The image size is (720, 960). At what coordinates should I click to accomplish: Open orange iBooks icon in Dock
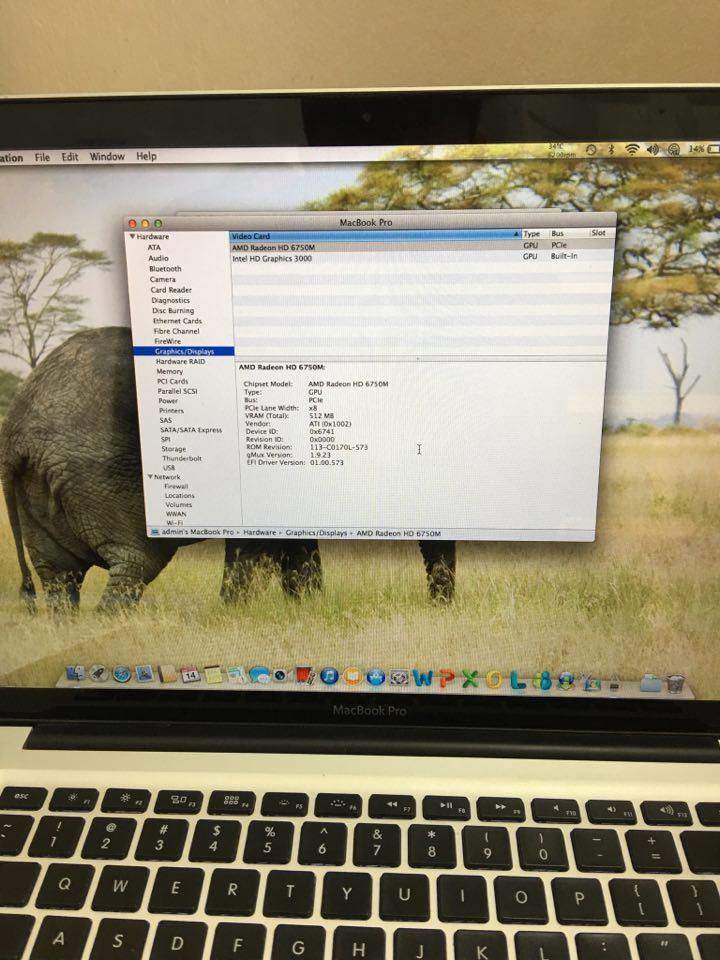tap(352, 677)
